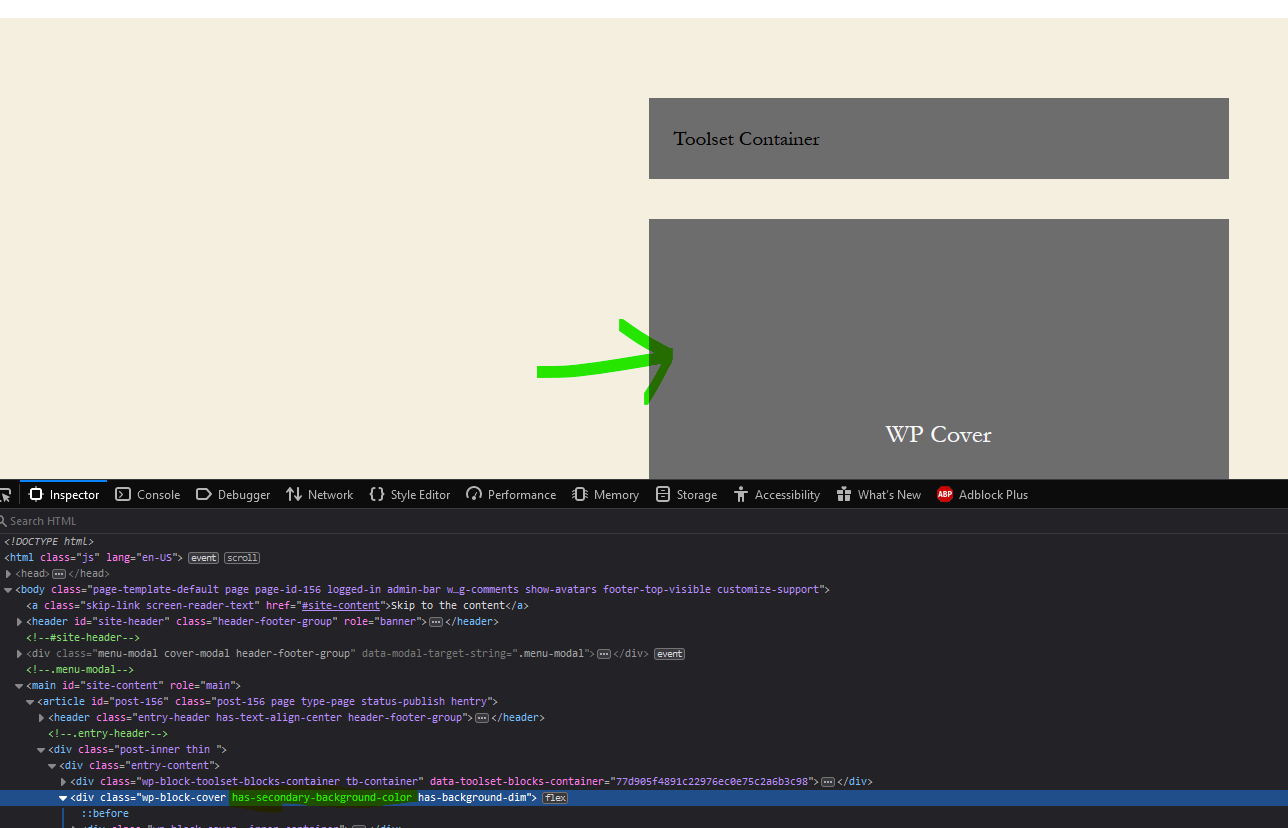Focus the Search HTML field
Screen dimensions: 1288x828
[644, 521]
